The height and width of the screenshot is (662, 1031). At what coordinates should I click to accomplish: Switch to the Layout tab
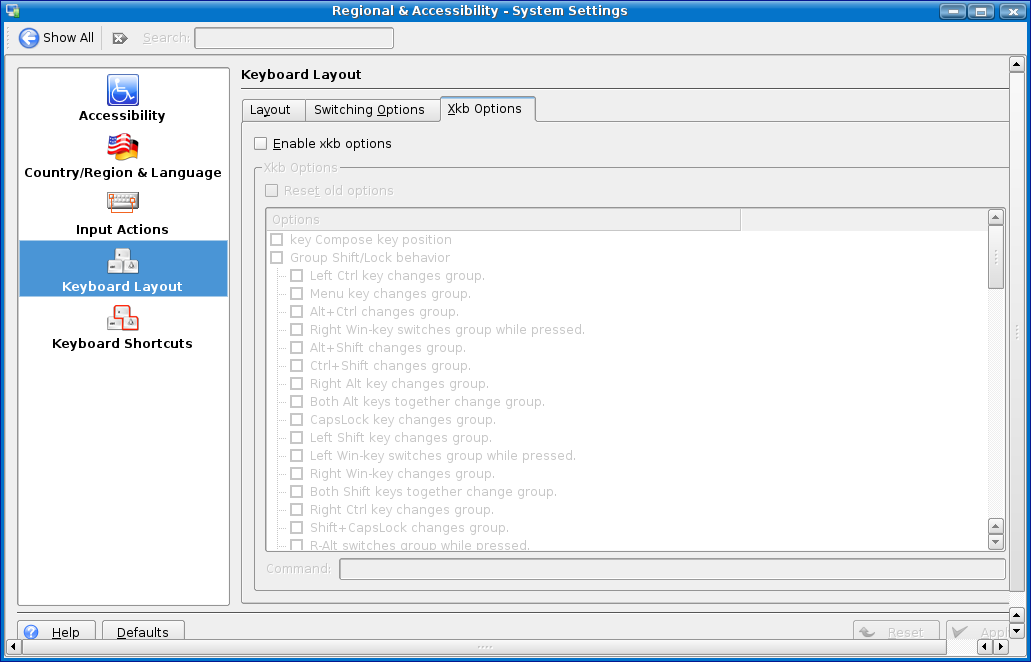(270, 110)
